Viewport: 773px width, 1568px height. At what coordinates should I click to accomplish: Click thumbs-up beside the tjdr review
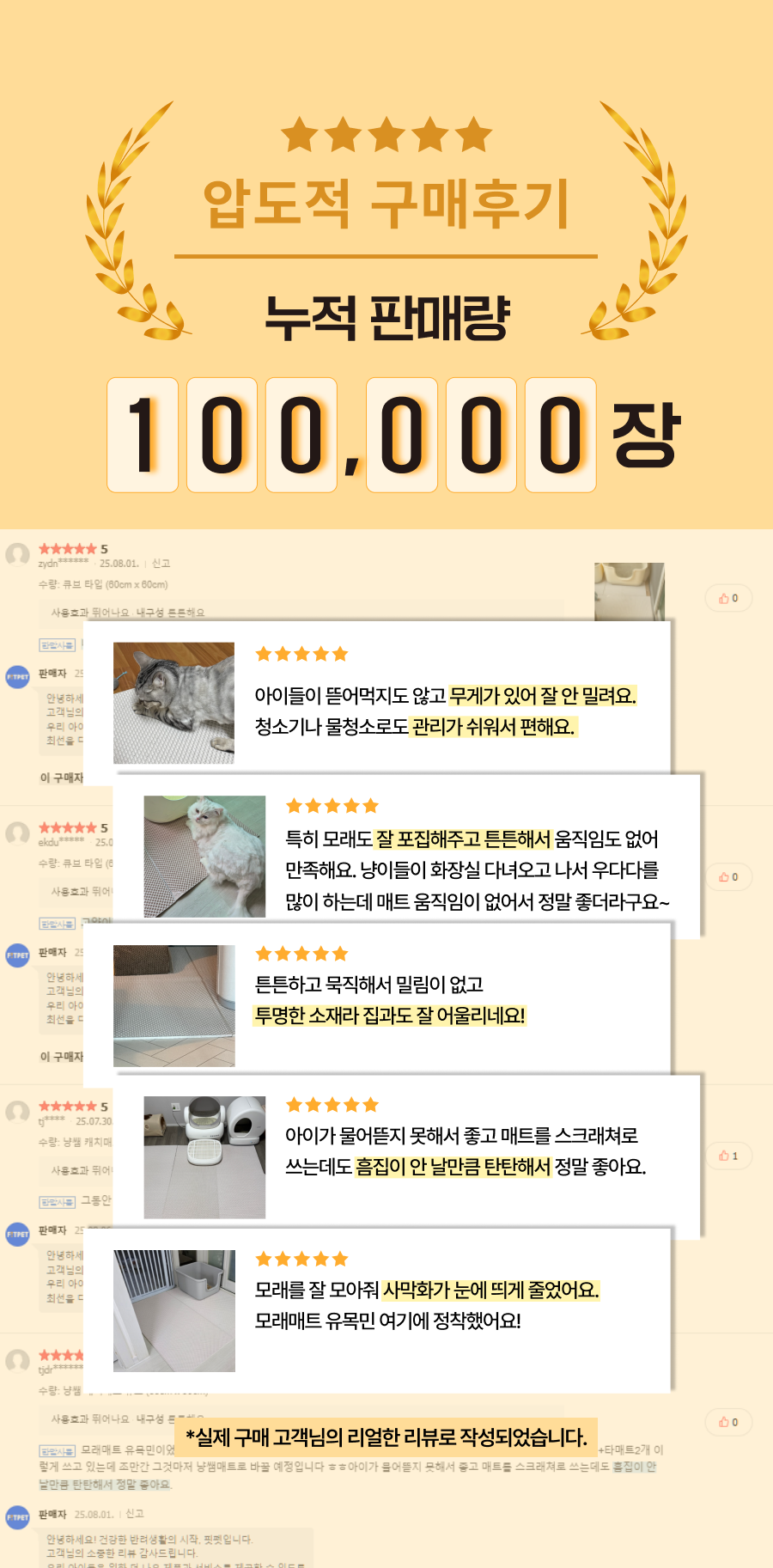tap(728, 1422)
